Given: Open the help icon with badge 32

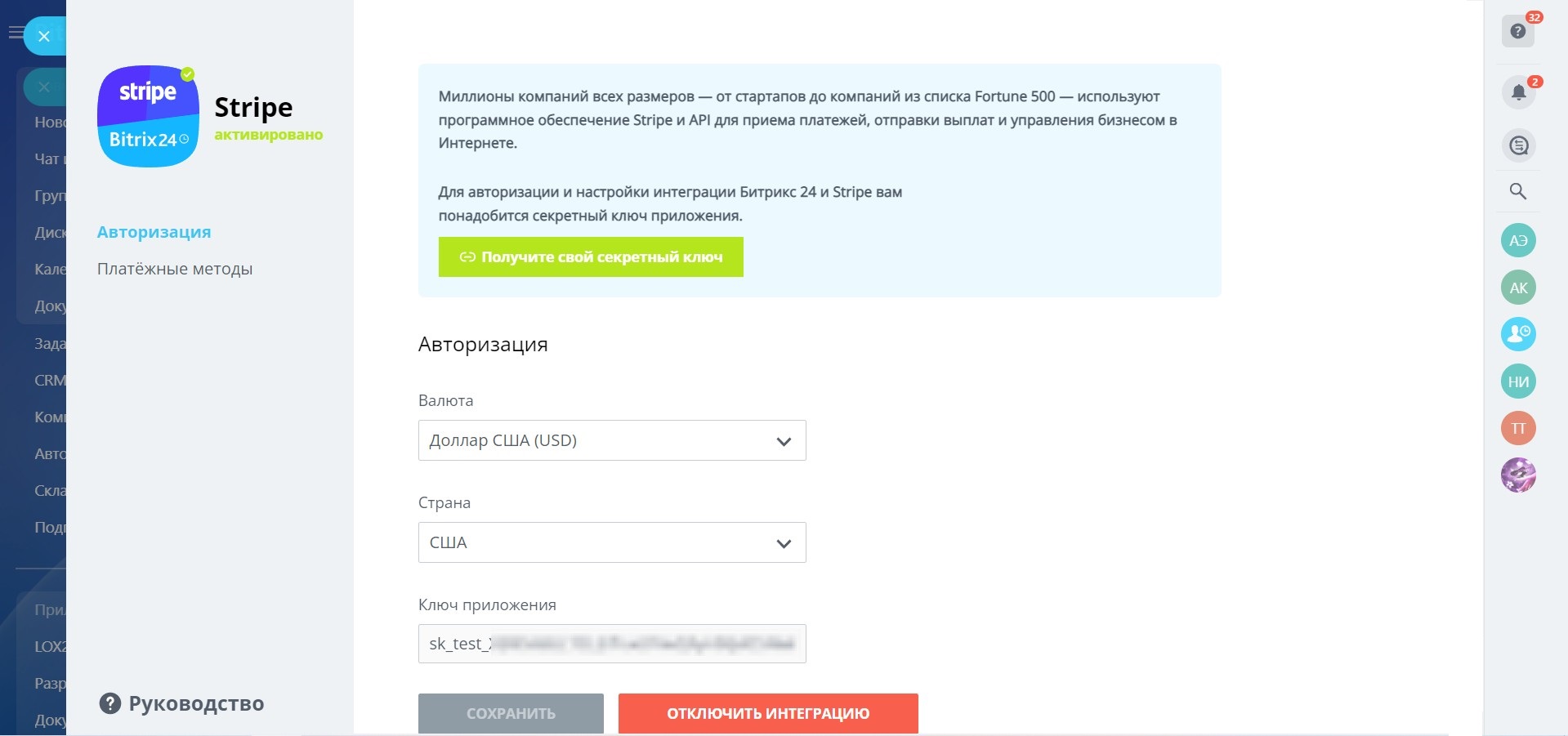Looking at the screenshot, I should 1517,32.
